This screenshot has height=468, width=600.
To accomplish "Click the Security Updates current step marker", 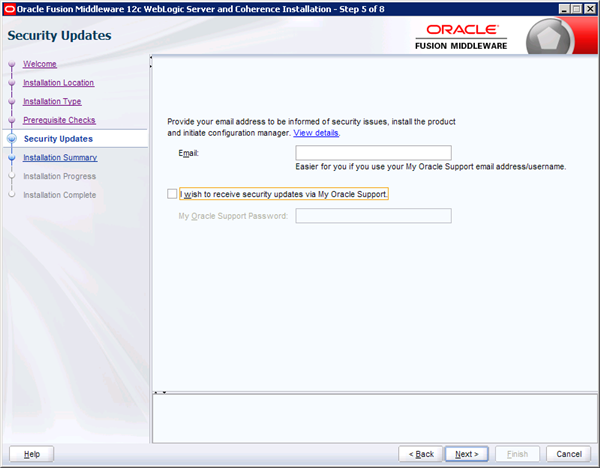I will [x=12, y=139].
